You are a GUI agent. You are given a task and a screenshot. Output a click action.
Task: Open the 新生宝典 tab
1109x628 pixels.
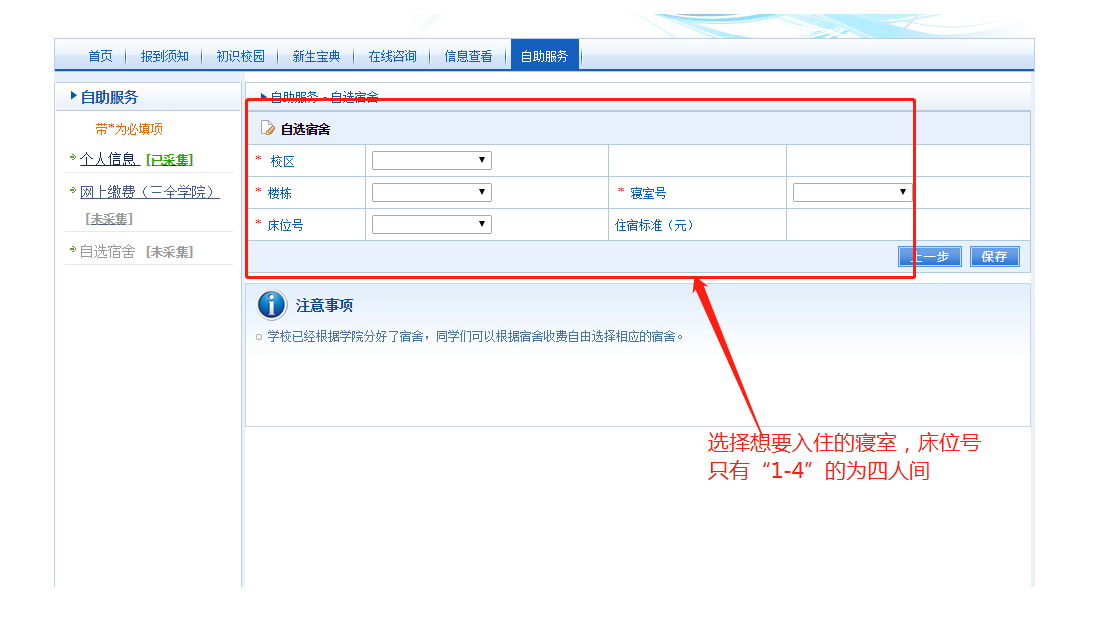tap(316, 56)
